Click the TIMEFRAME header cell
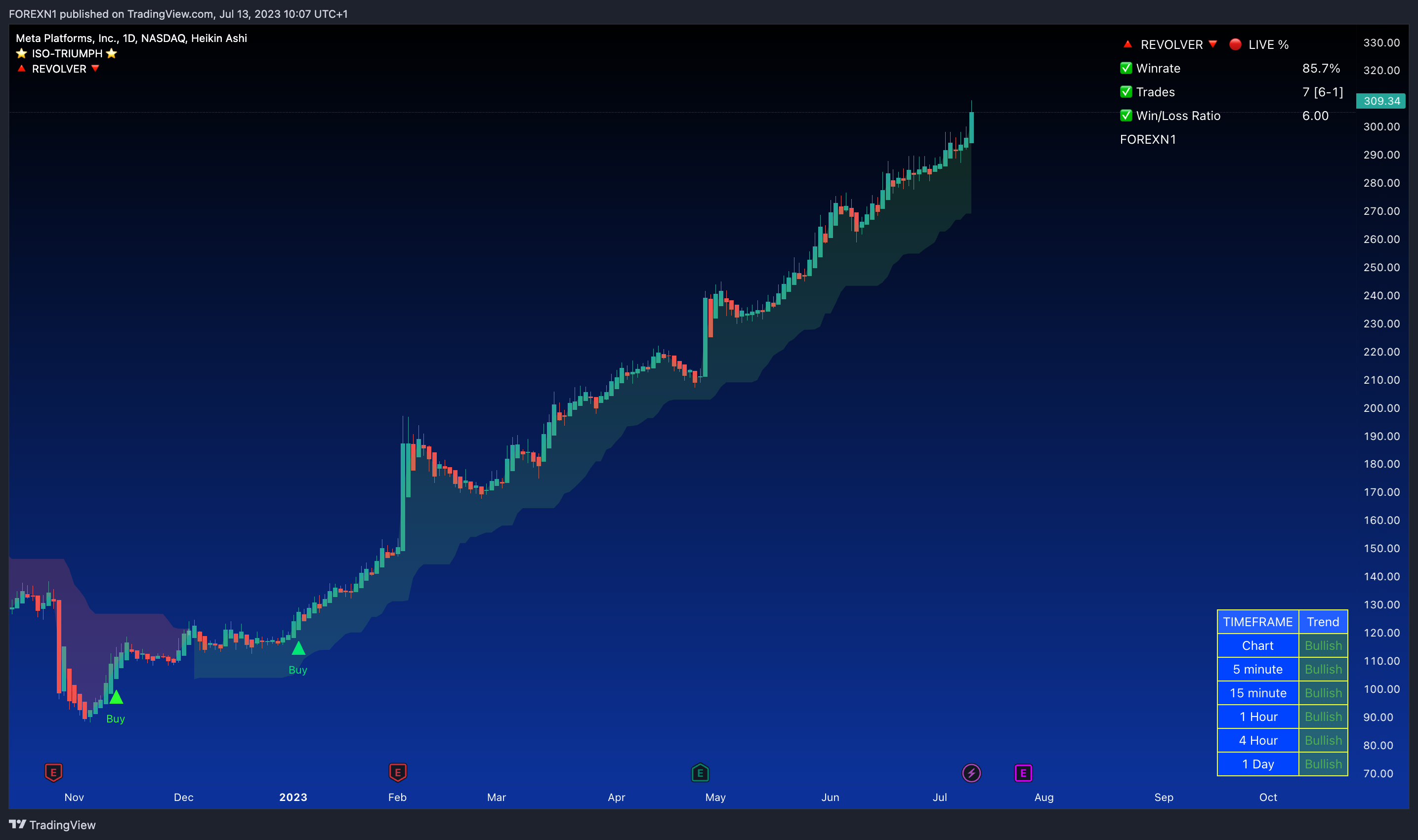 click(1258, 622)
